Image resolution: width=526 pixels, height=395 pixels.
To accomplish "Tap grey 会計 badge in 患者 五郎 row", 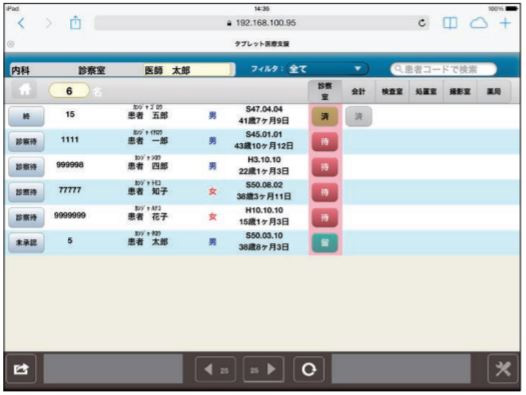I will coord(359,116).
